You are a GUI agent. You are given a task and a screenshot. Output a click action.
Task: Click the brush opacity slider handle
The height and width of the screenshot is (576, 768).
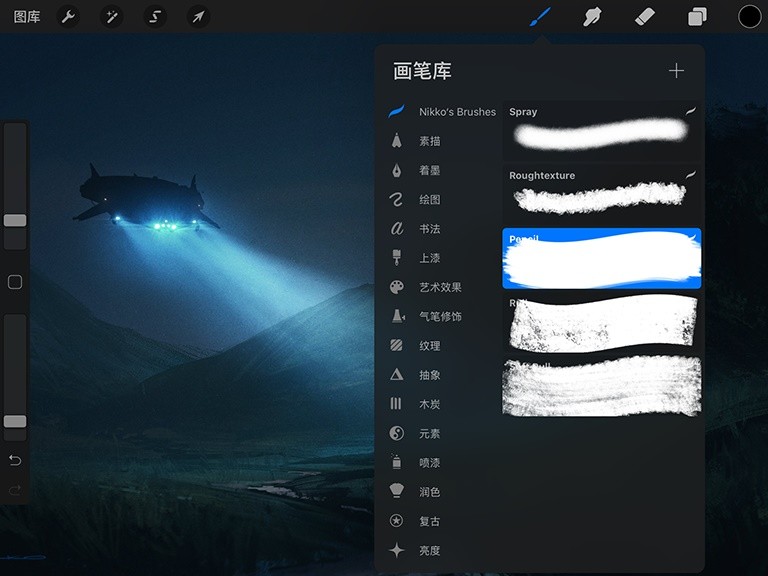(15, 421)
